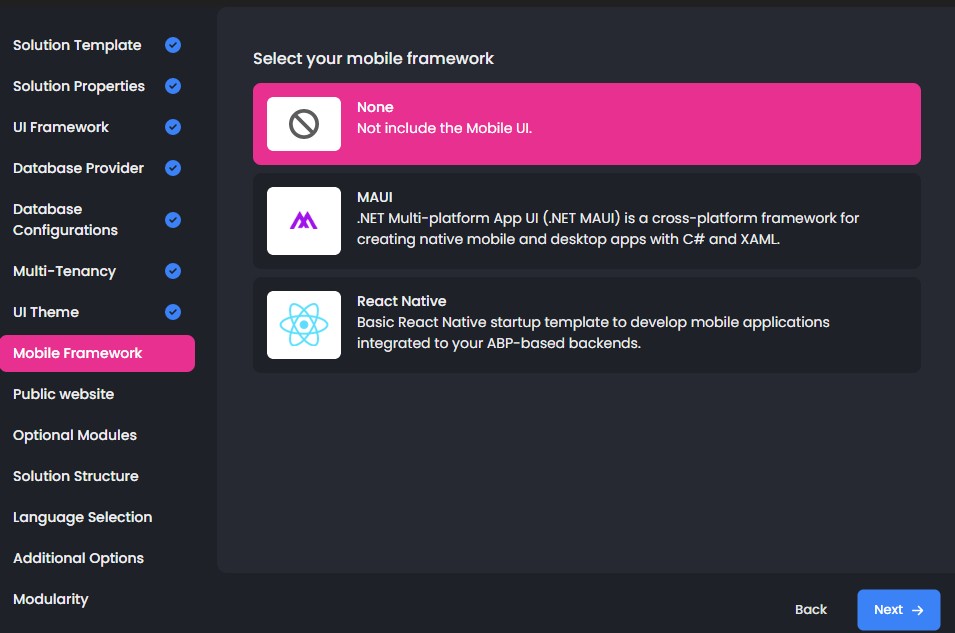This screenshot has height=633, width=955.
Task: Select the React Native atom icon
Action: click(x=303, y=325)
